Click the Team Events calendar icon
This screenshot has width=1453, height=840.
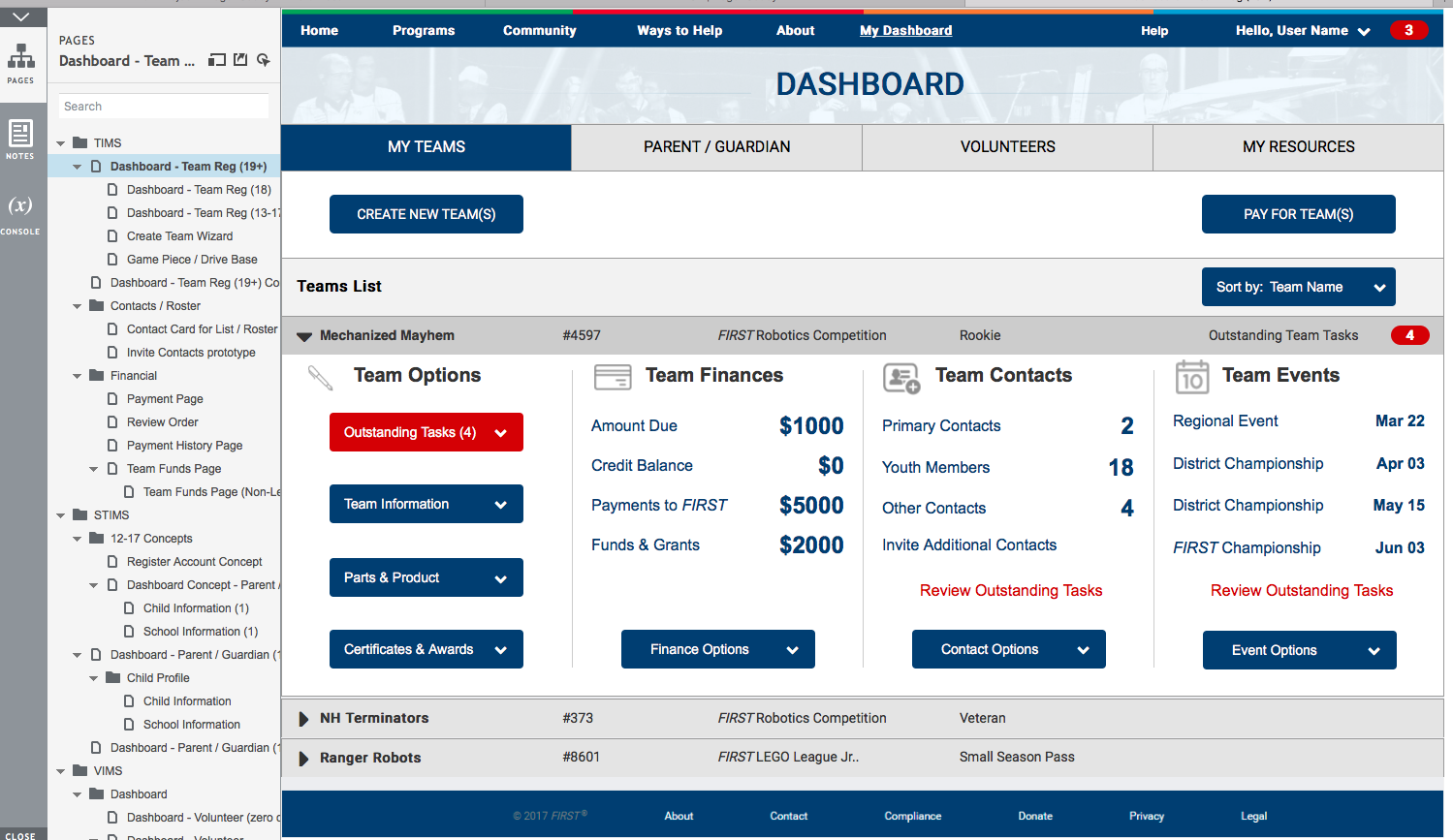1191,377
